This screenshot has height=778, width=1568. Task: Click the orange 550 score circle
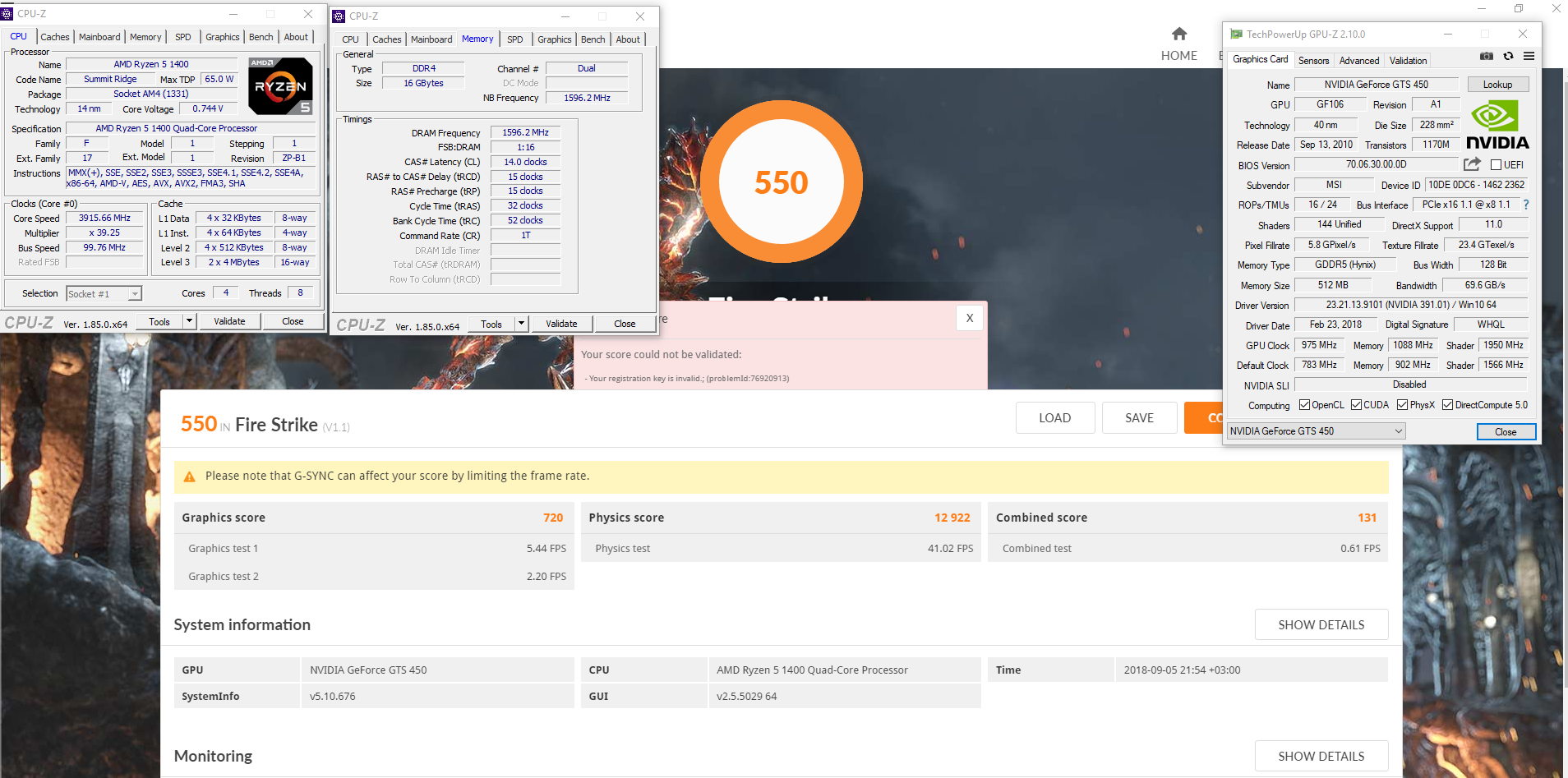pos(781,182)
